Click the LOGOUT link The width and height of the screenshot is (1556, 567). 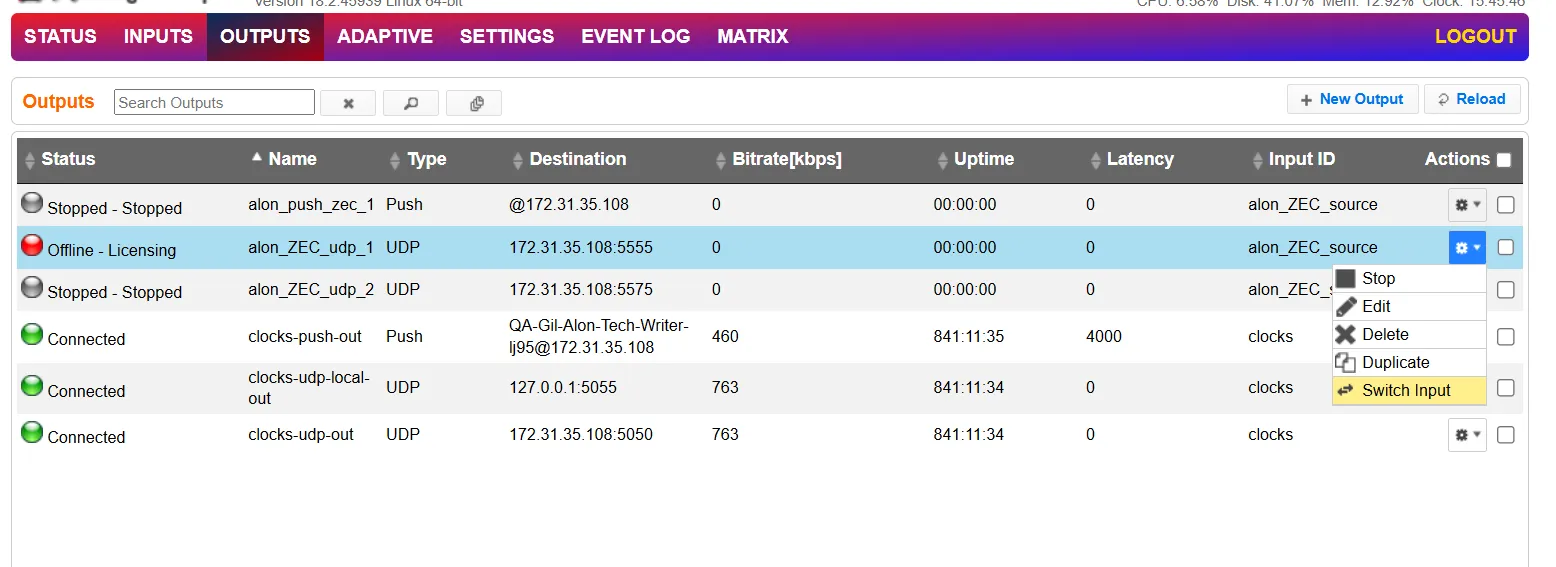(1476, 37)
